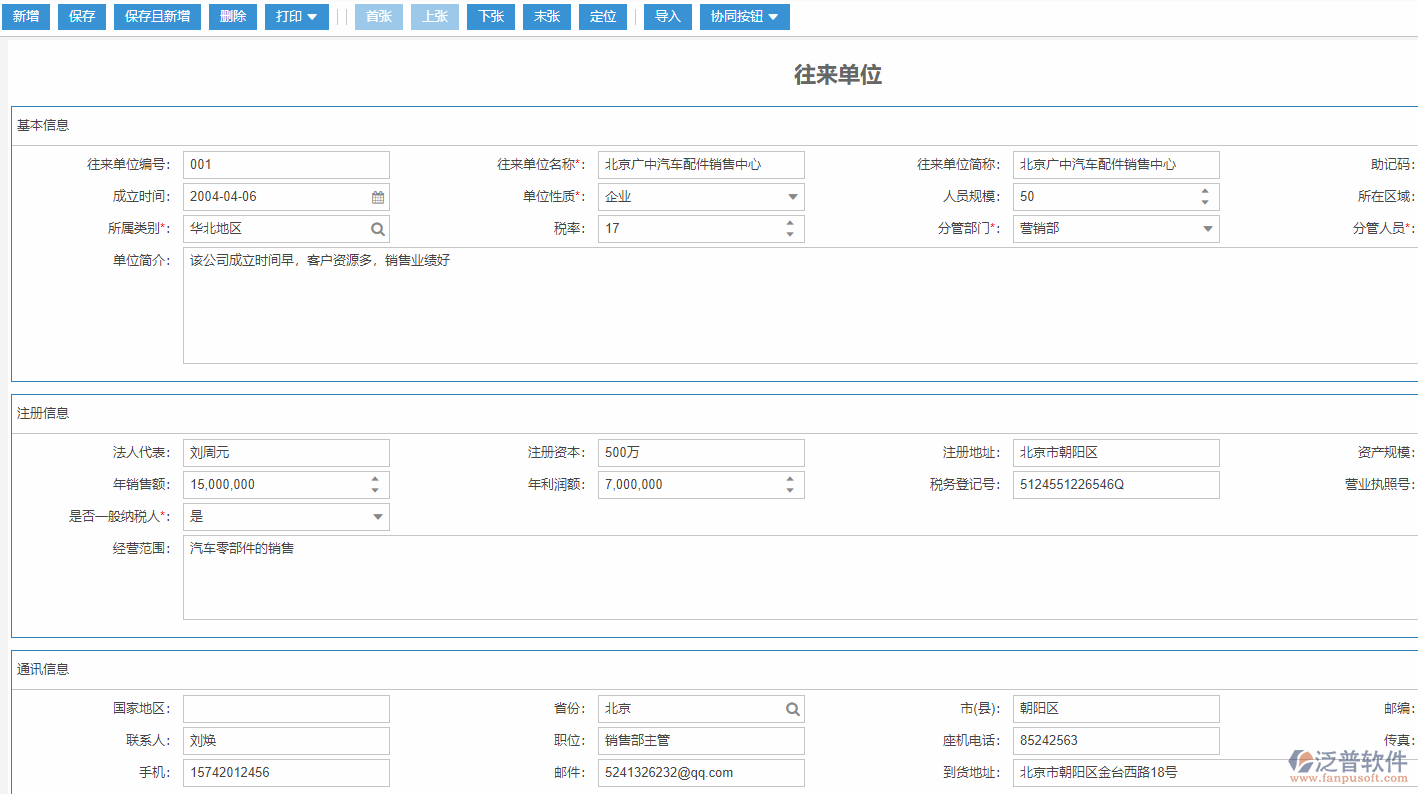The image size is (1418, 794).
Task: Click the 单位简介 text area
Action: pos(700,305)
